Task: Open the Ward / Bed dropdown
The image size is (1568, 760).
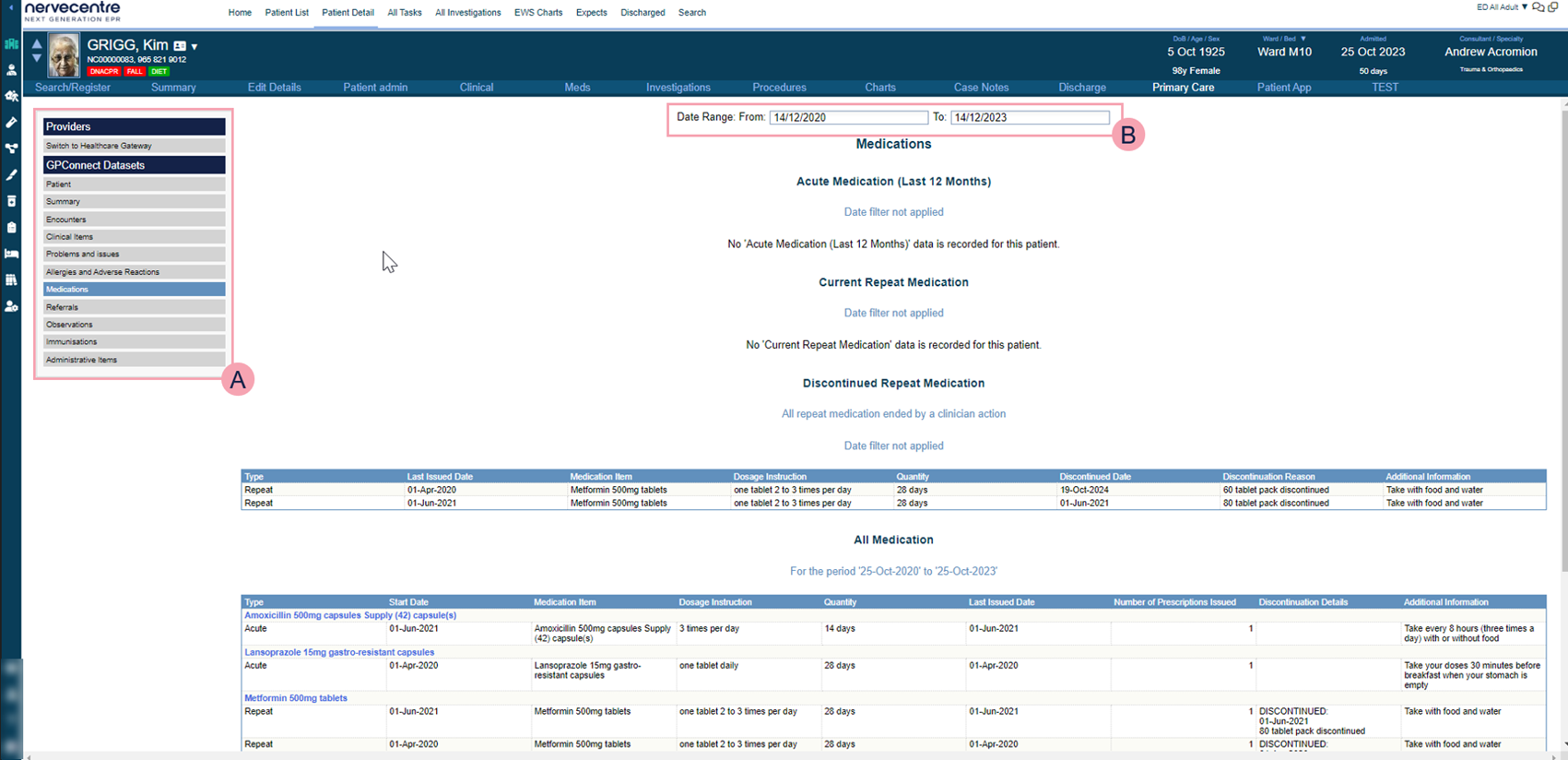Action: pyautogui.click(x=1303, y=39)
